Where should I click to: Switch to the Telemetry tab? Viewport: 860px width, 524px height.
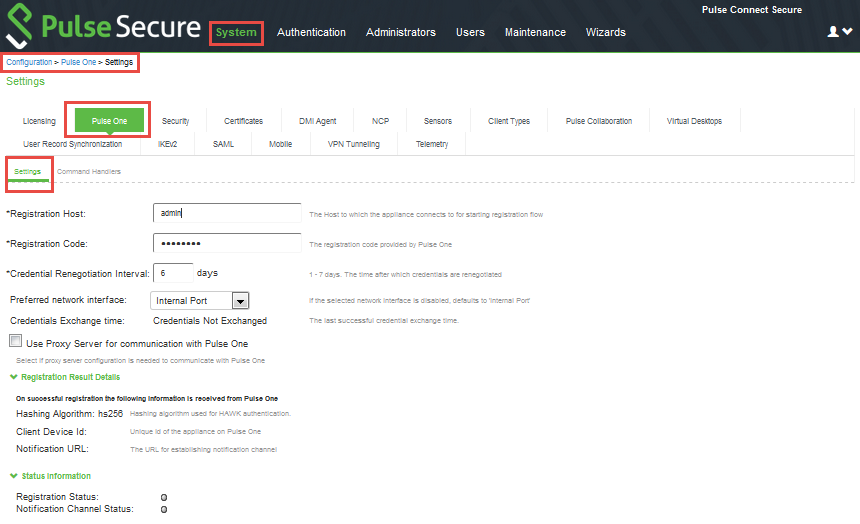click(432, 144)
